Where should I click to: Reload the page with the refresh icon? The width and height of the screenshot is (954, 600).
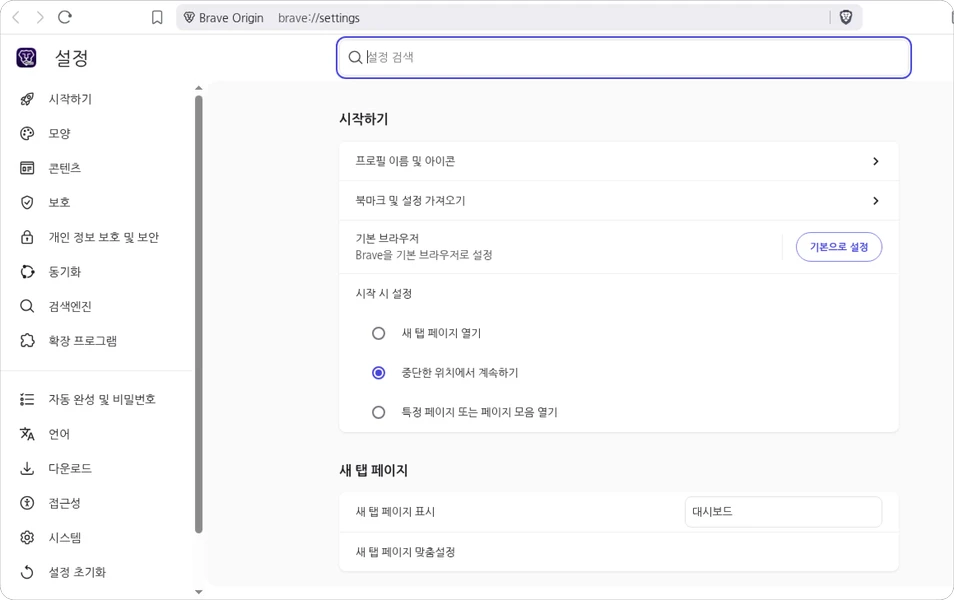click(x=65, y=17)
